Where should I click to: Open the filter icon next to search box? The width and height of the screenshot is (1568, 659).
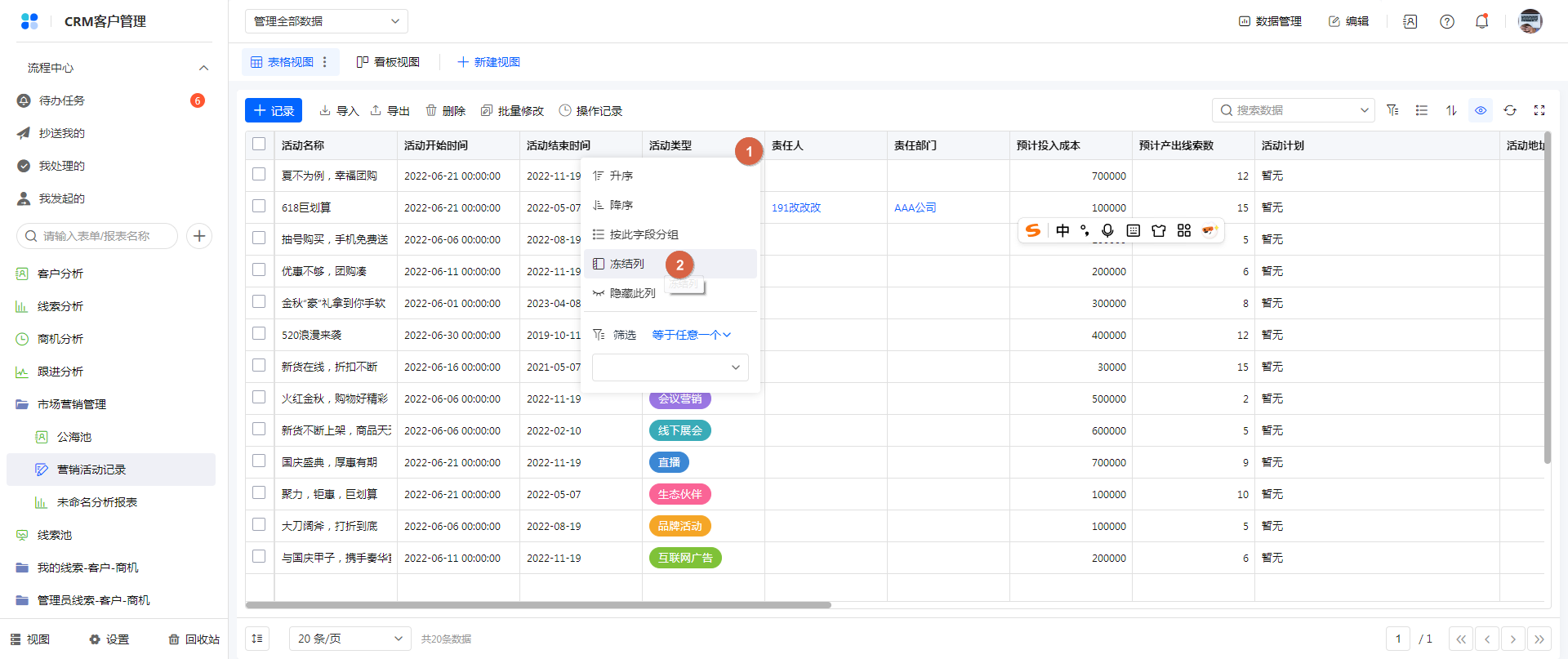[1392, 110]
